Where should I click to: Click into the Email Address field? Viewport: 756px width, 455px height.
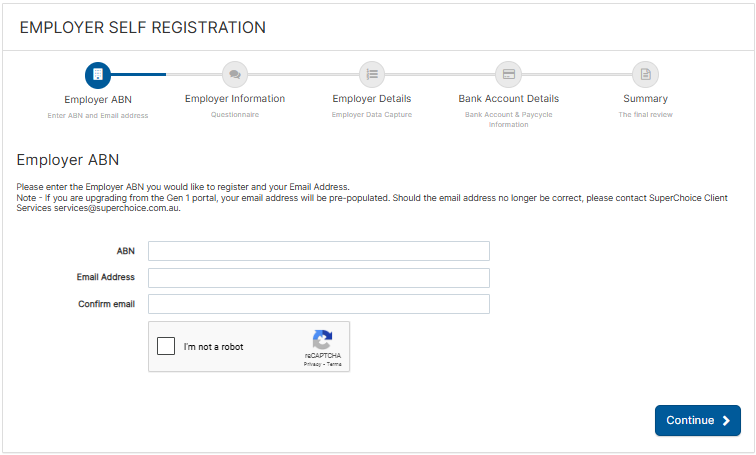coord(319,278)
